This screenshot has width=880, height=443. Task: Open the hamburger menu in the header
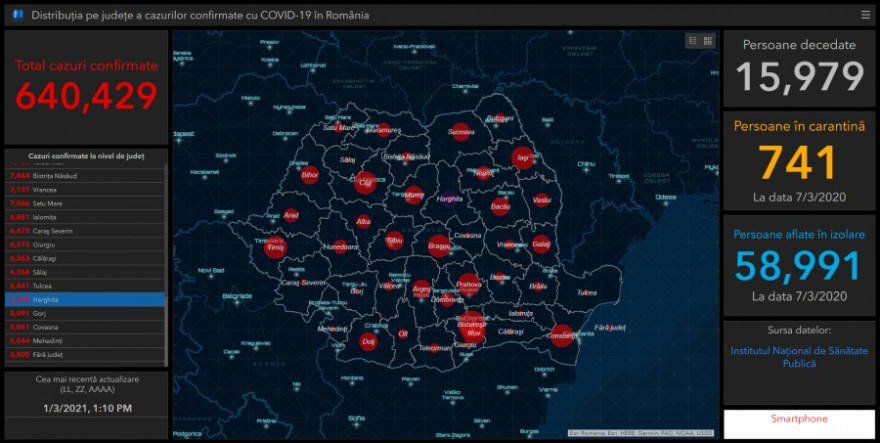865,15
